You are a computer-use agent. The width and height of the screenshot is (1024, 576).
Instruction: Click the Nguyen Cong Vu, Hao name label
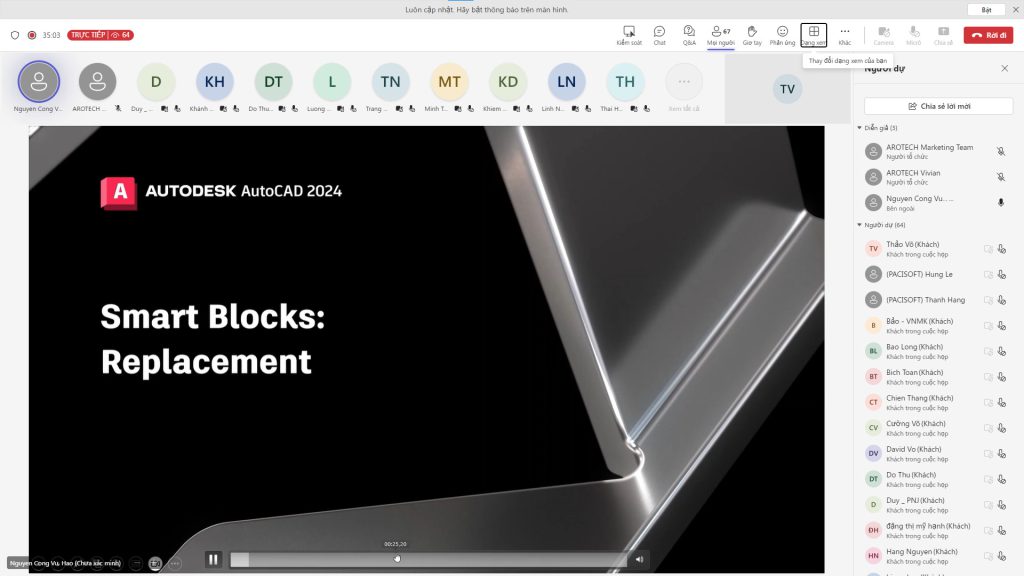(x=65, y=563)
